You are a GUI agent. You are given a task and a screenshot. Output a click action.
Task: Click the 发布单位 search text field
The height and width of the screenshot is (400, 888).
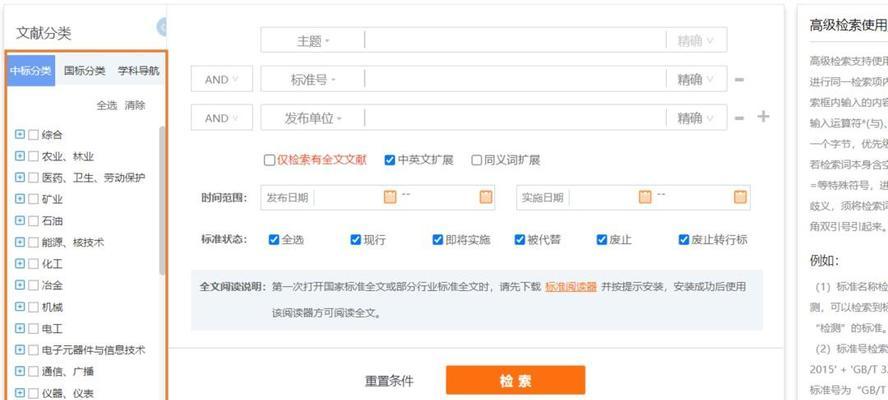[x=515, y=118]
